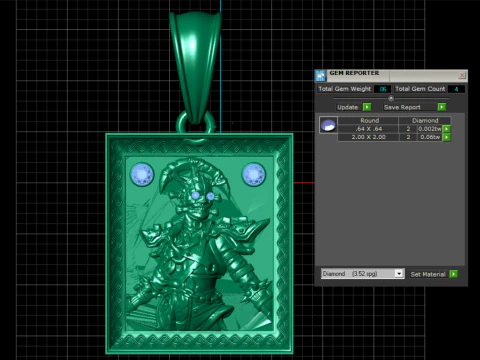Click quantity 2 in the 2.00 X 2.00 row
This screenshot has height=360, width=480.
[408, 137]
